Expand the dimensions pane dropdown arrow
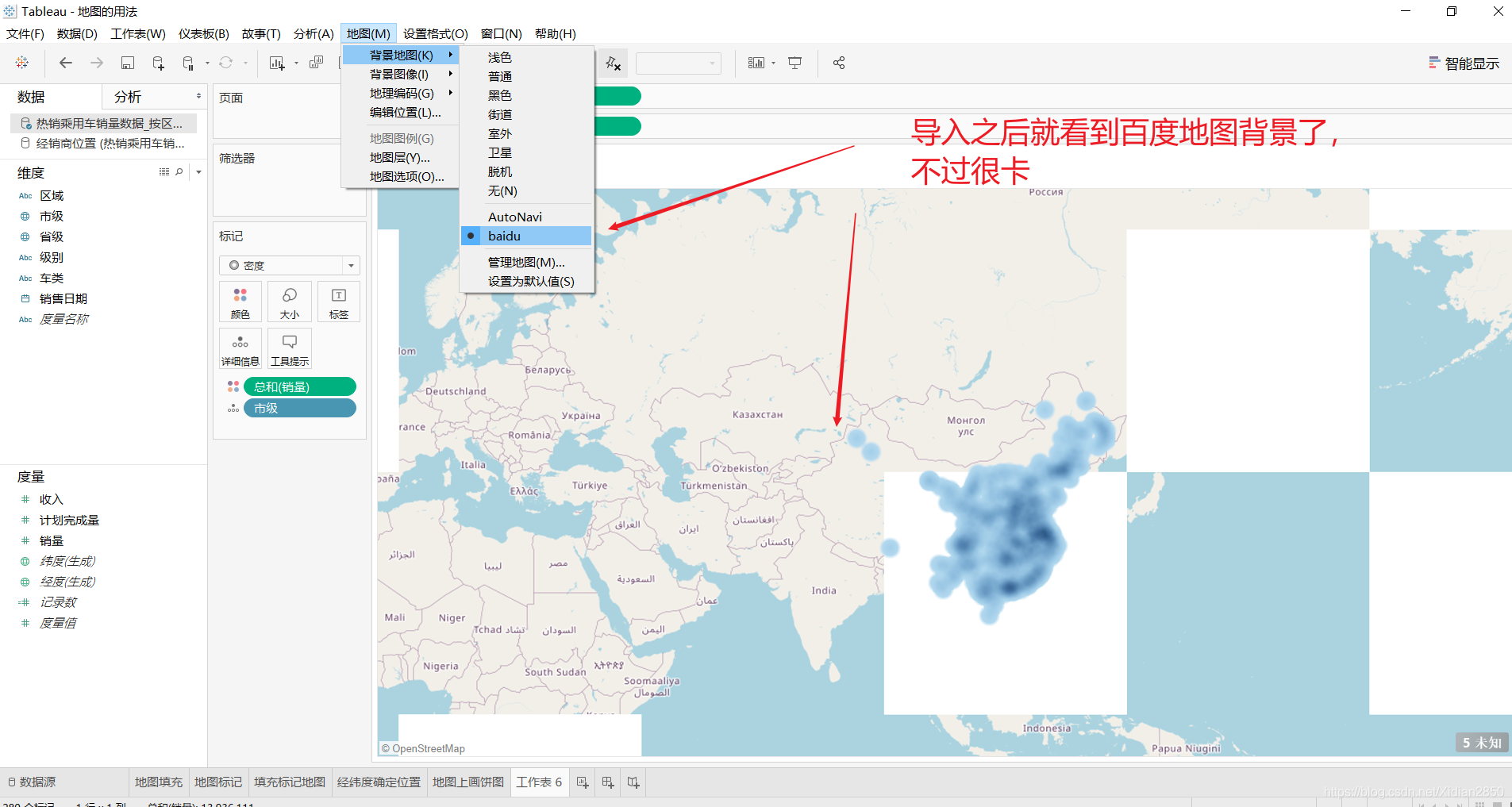Viewport: 1512px width, 807px height. [x=198, y=172]
